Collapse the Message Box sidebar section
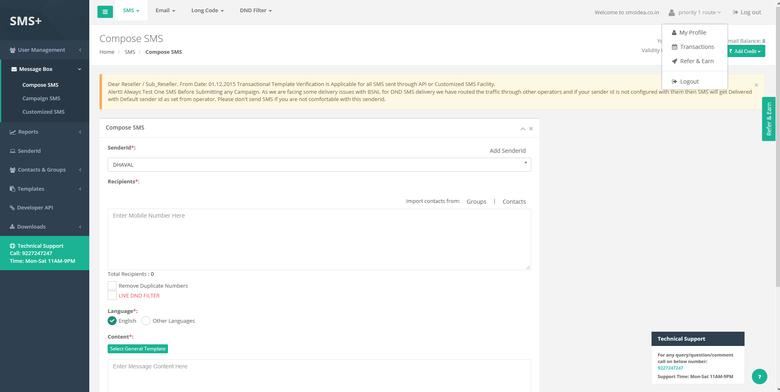The image size is (780, 392). [x=45, y=69]
